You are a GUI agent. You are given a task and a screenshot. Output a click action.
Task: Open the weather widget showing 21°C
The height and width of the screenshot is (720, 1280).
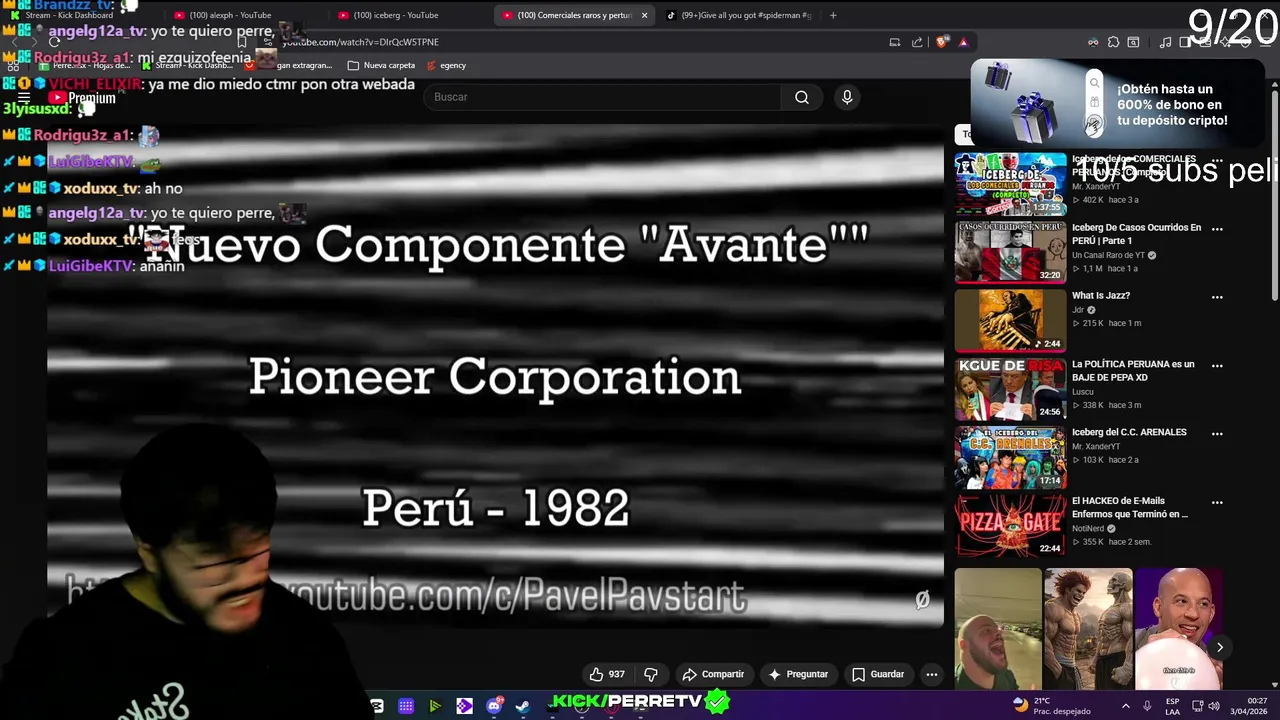(x=1051, y=705)
